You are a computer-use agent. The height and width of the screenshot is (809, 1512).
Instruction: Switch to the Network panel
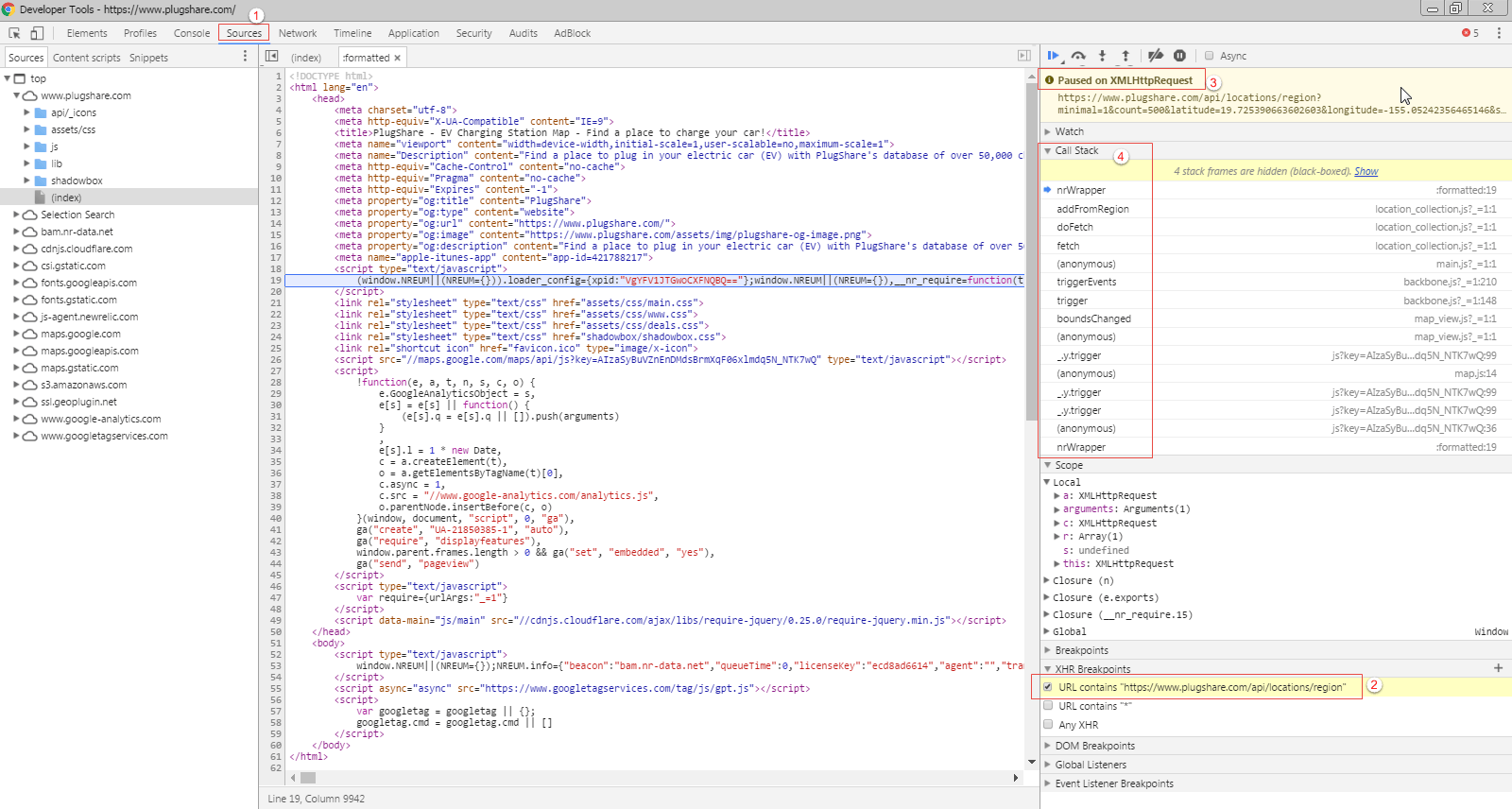(298, 33)
